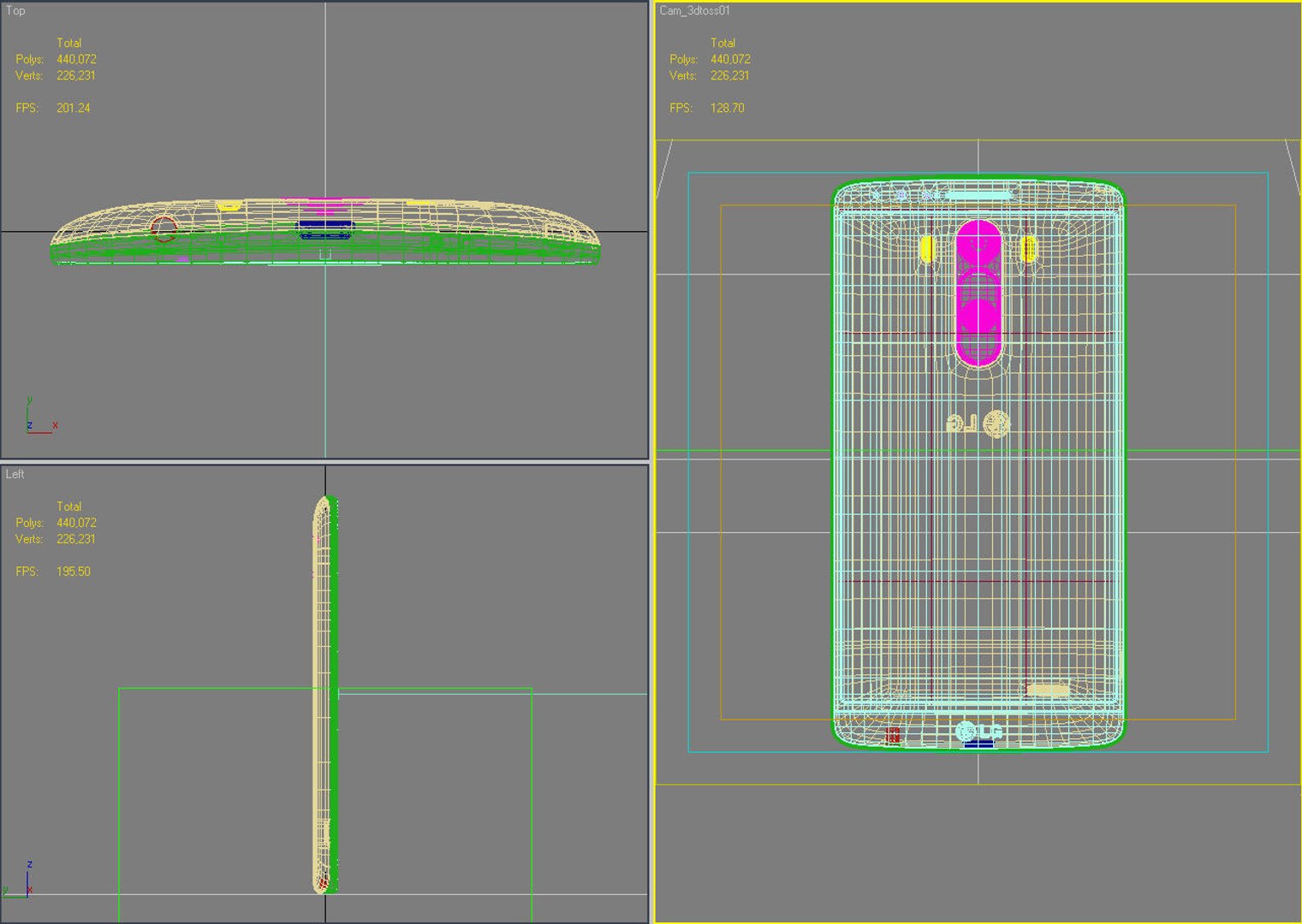Select the blue USB port in camera view
Image resolution: width=1302 pixels, height=924 pixels.
coord(978,744)
